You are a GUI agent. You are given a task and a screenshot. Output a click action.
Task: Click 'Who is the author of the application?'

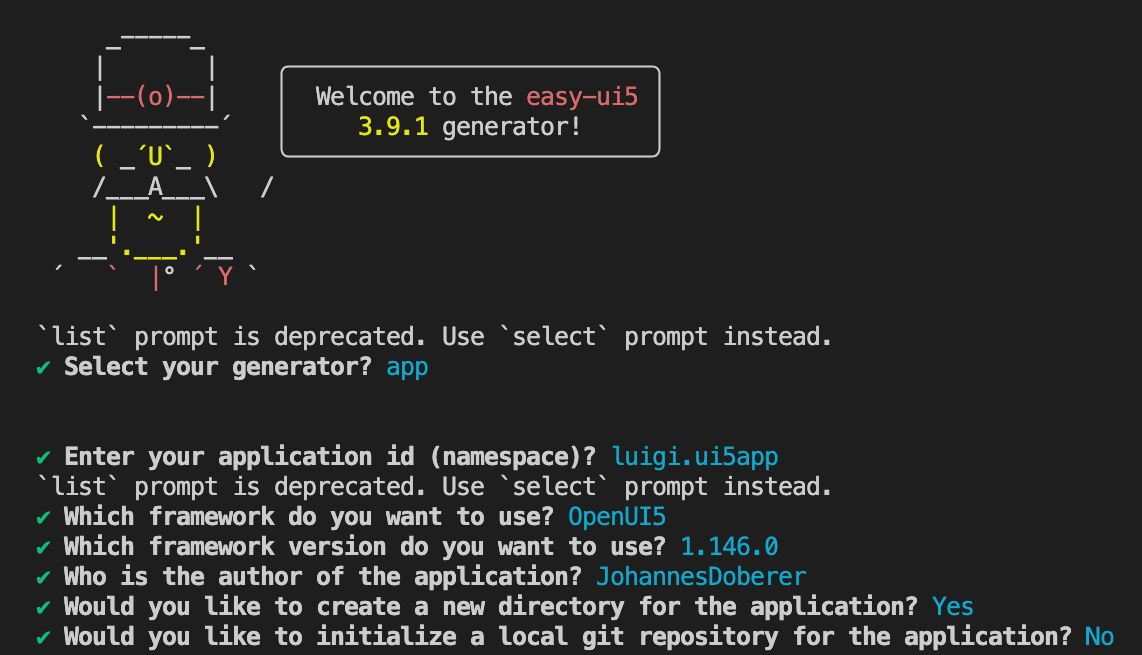coord(323,577)
